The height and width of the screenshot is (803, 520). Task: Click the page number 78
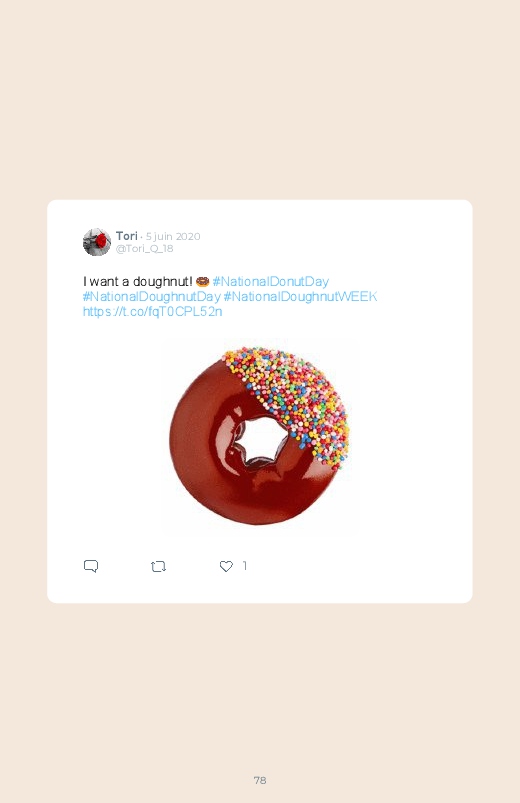[260, 780]
